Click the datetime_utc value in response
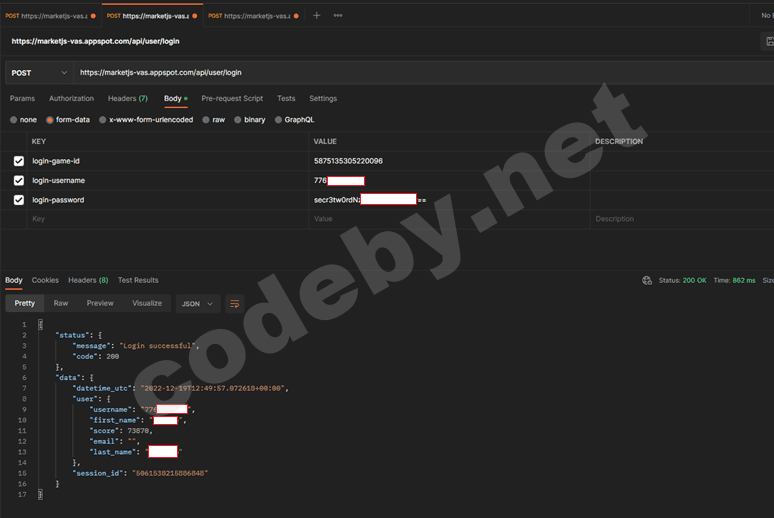Image resolution: width=774 pixels, height=518 pixels. tap(213, 389)
